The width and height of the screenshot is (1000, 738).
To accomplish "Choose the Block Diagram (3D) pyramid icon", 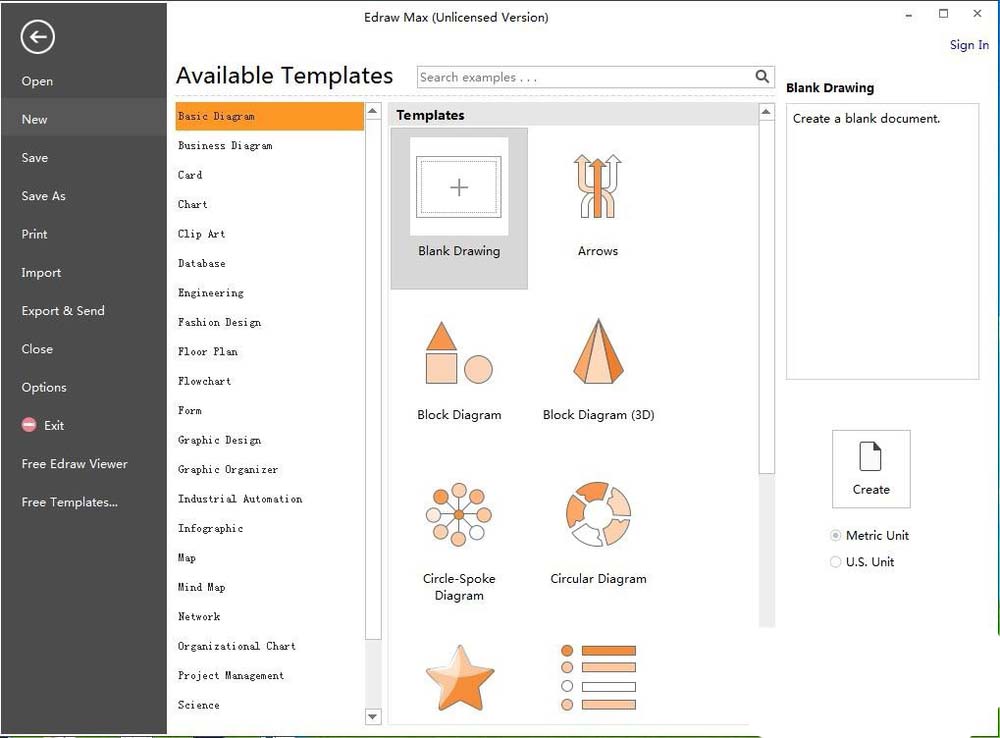I will click(x=598, y=351).
